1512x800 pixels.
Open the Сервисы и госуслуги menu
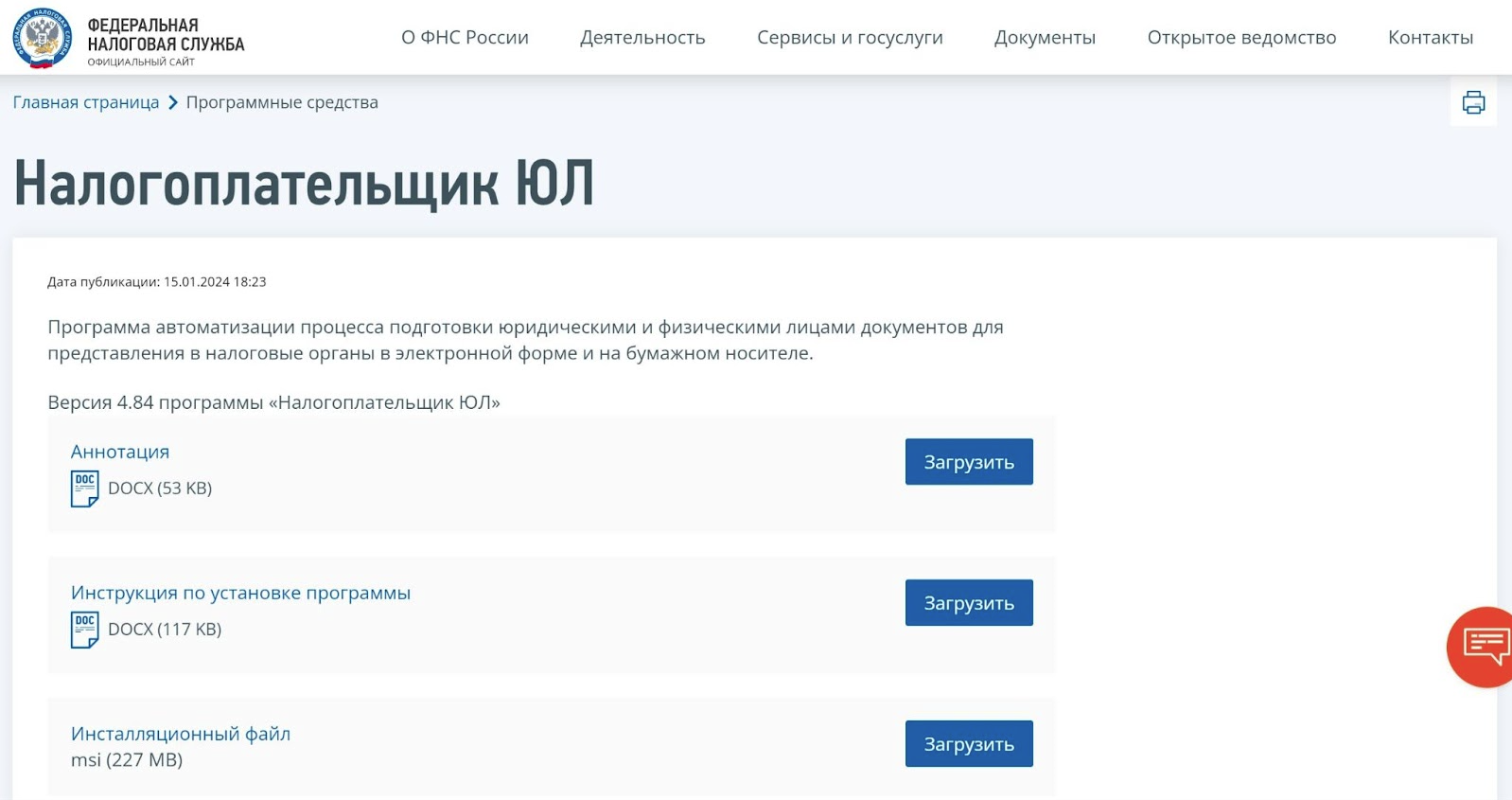pyautogui.click(x=850, y=37)
